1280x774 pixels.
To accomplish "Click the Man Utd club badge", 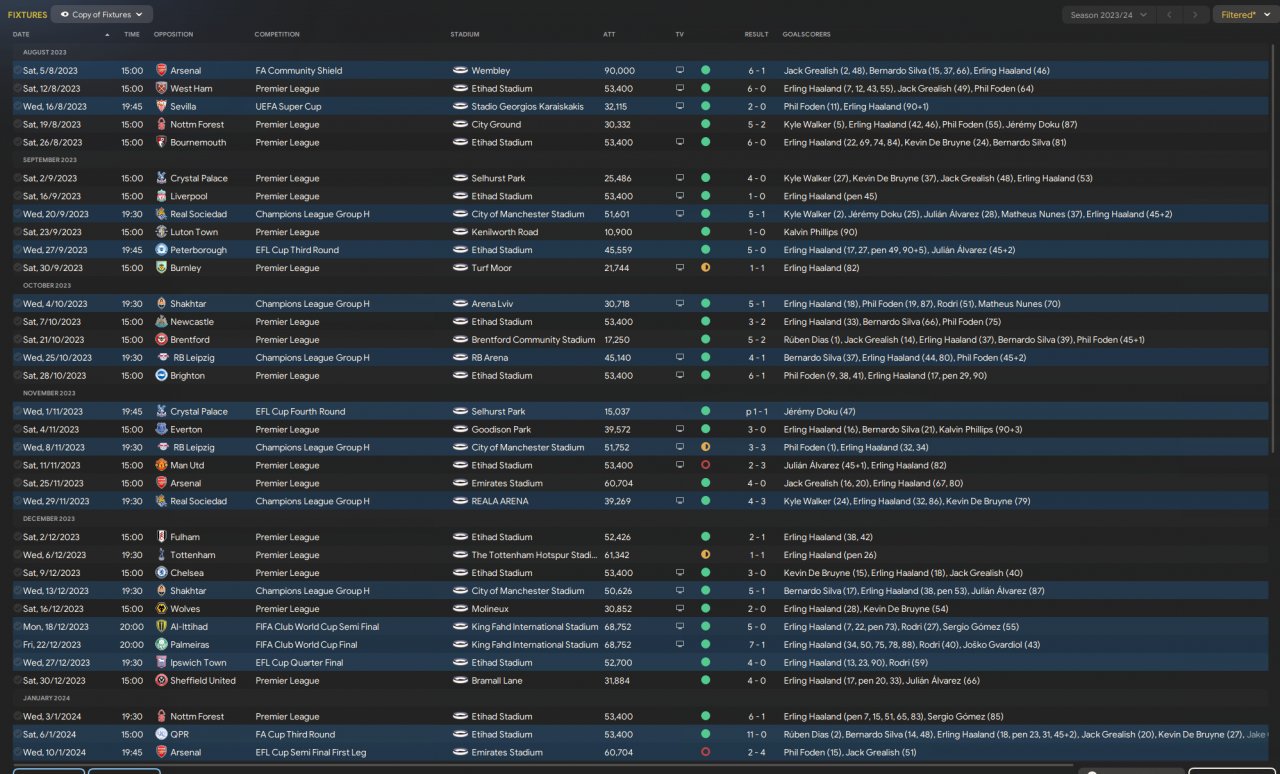I will coord(162,466).
